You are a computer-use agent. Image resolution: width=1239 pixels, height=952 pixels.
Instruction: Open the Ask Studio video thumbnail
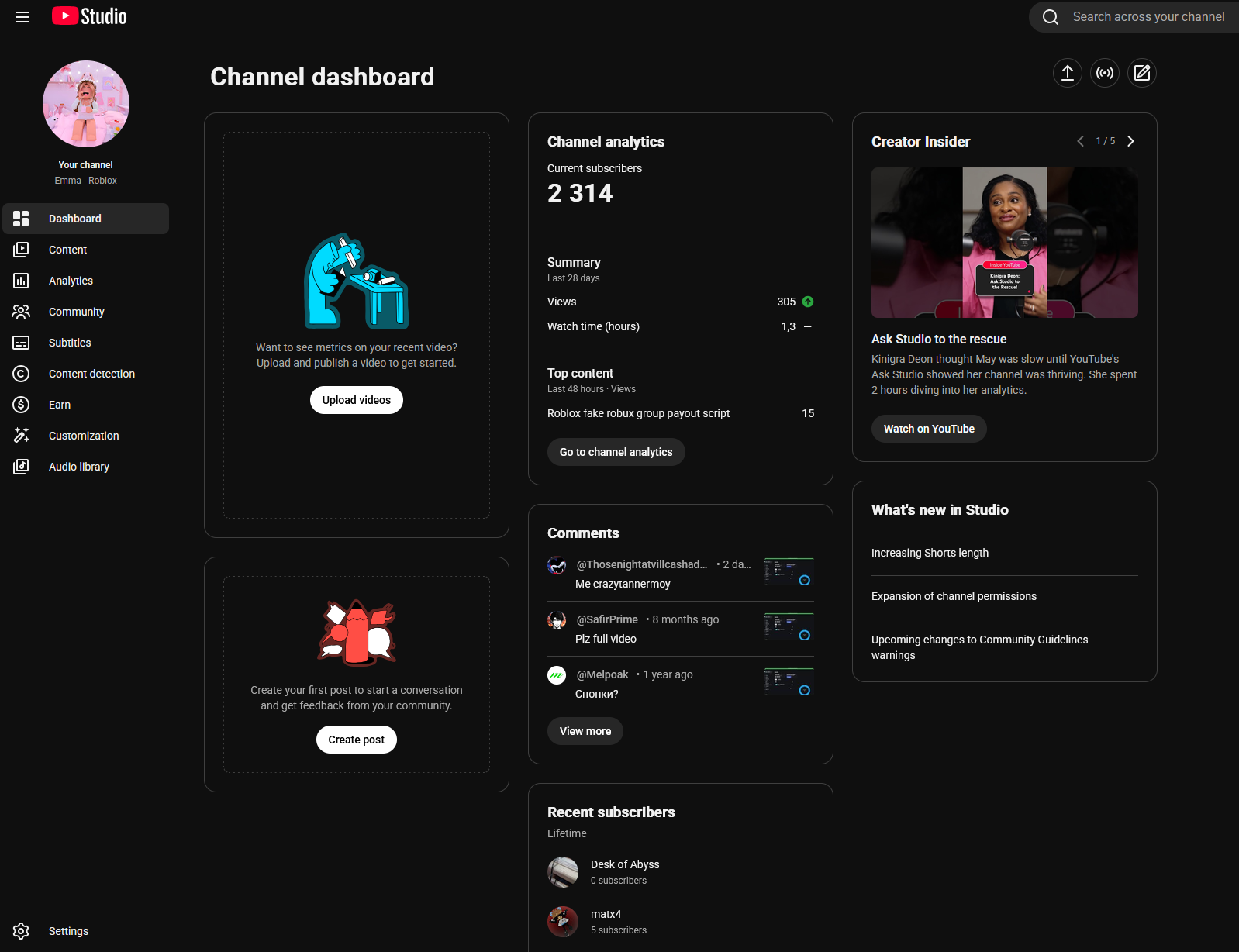1005,243
